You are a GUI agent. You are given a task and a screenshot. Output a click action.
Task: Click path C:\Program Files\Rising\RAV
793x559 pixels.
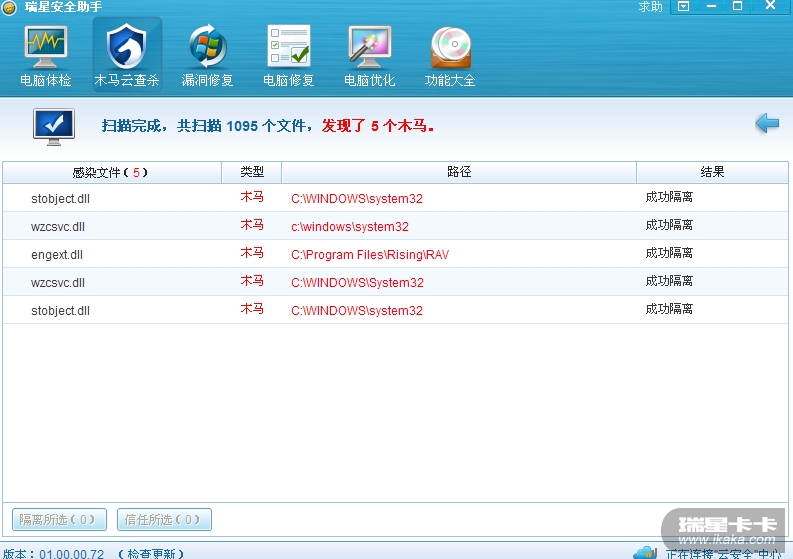[x=370, y=254]
